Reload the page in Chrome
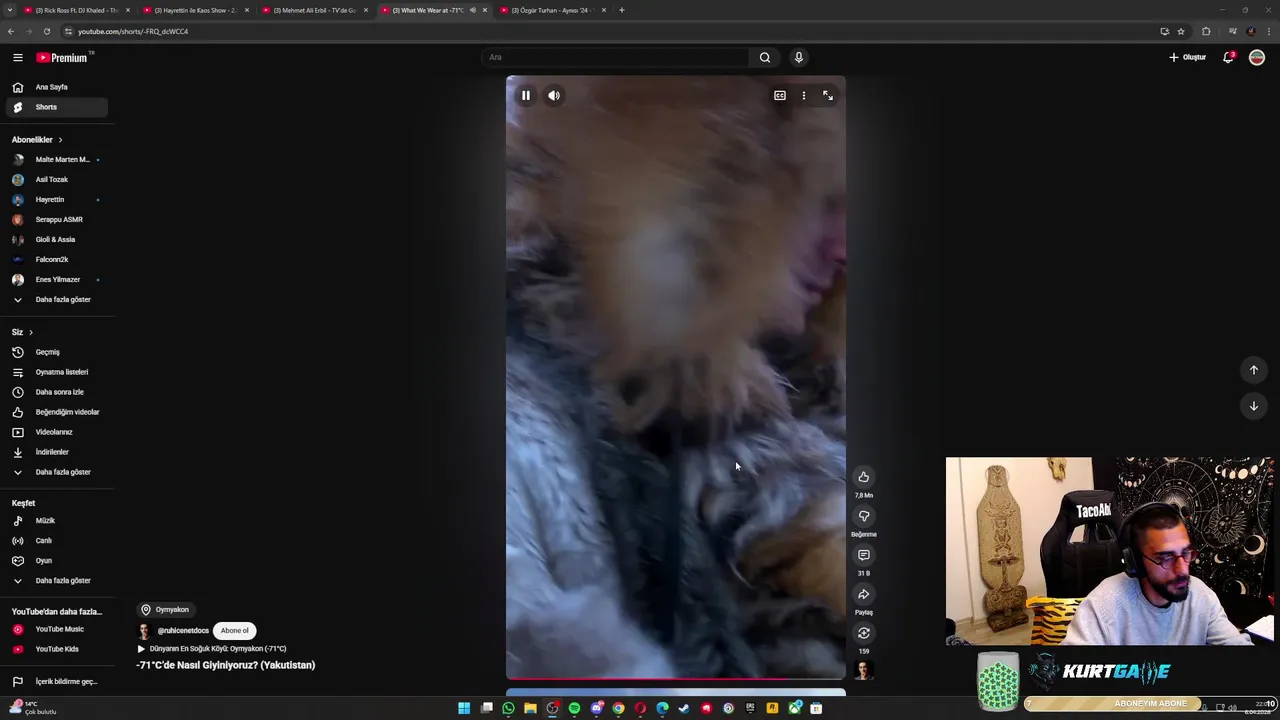 (x=46, y=31)
